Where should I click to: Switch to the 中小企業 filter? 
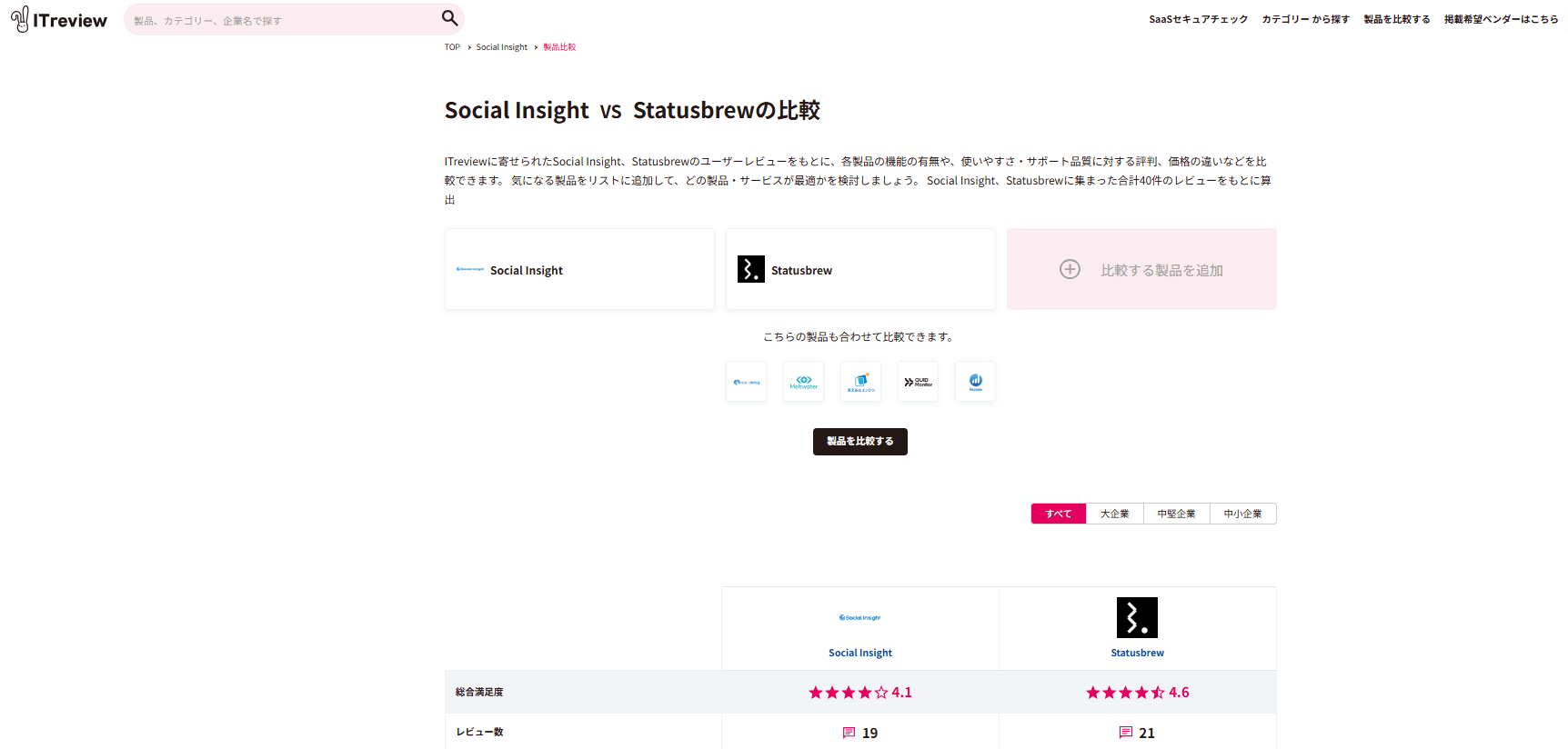point(1242,514)
